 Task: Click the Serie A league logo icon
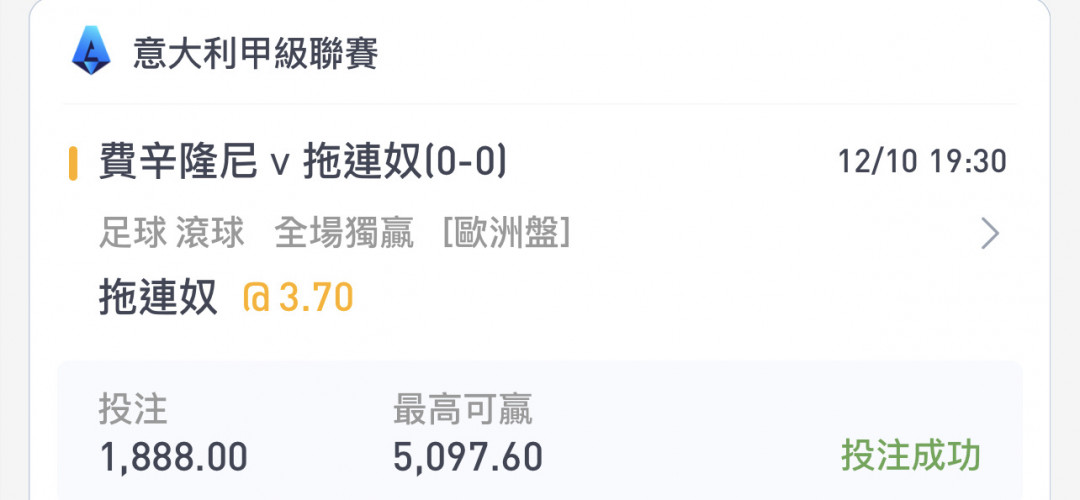91,50
